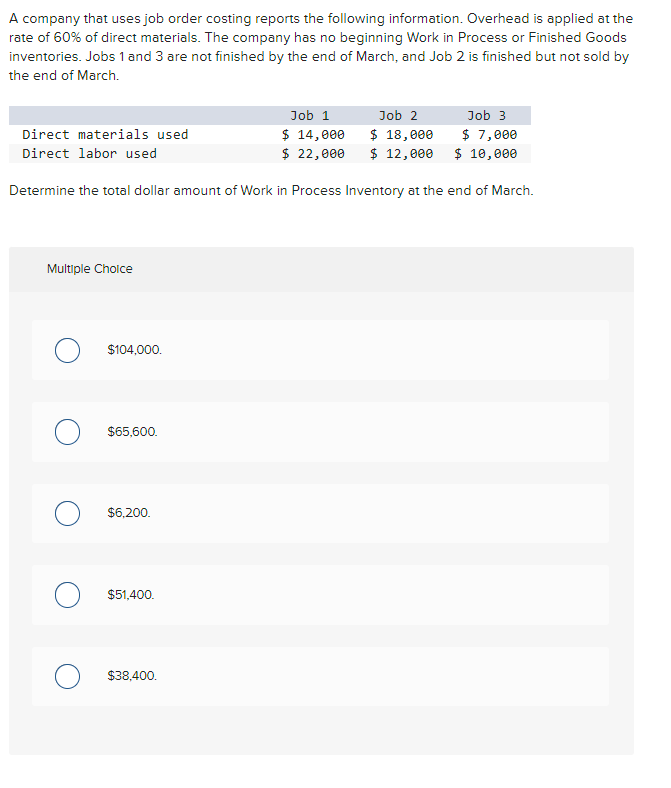Click the Job 3 column header
671x788 pixels.
coord(487,116)
